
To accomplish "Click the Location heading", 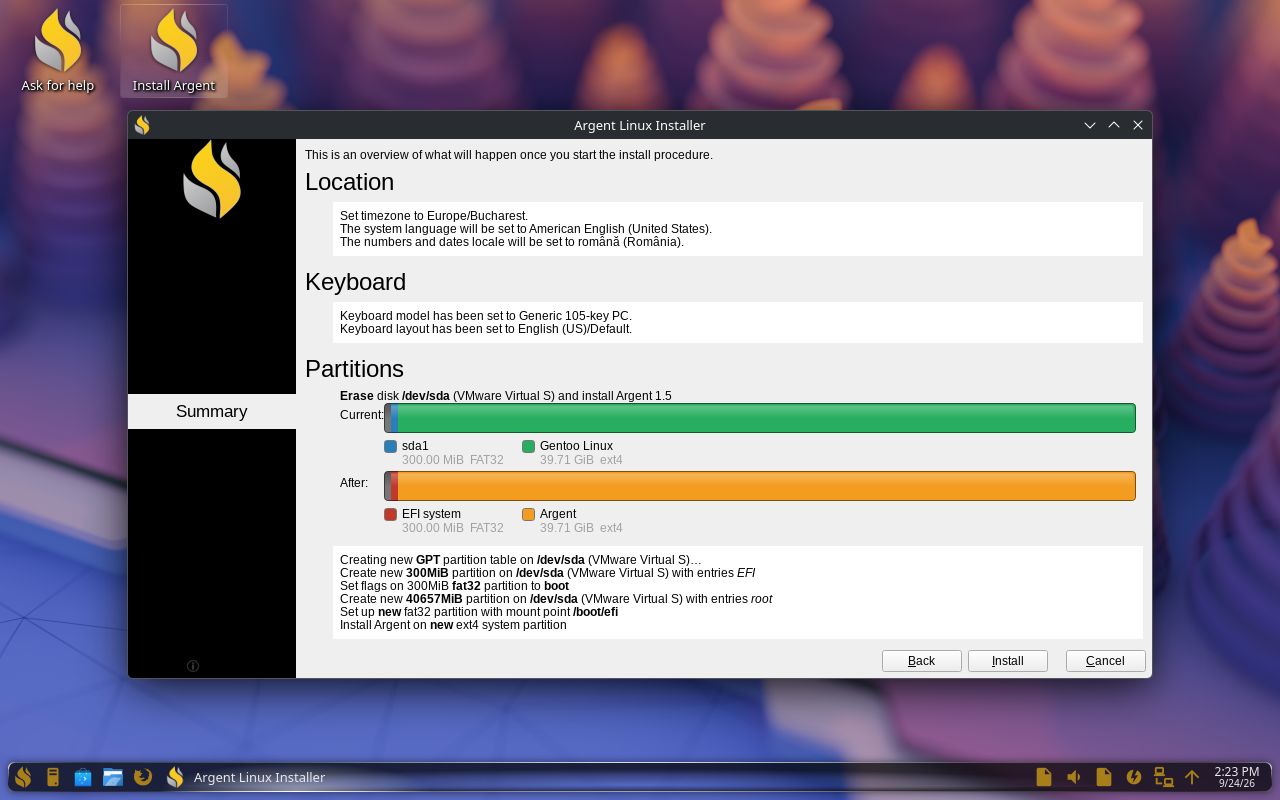I will click(x=349, y=182).
